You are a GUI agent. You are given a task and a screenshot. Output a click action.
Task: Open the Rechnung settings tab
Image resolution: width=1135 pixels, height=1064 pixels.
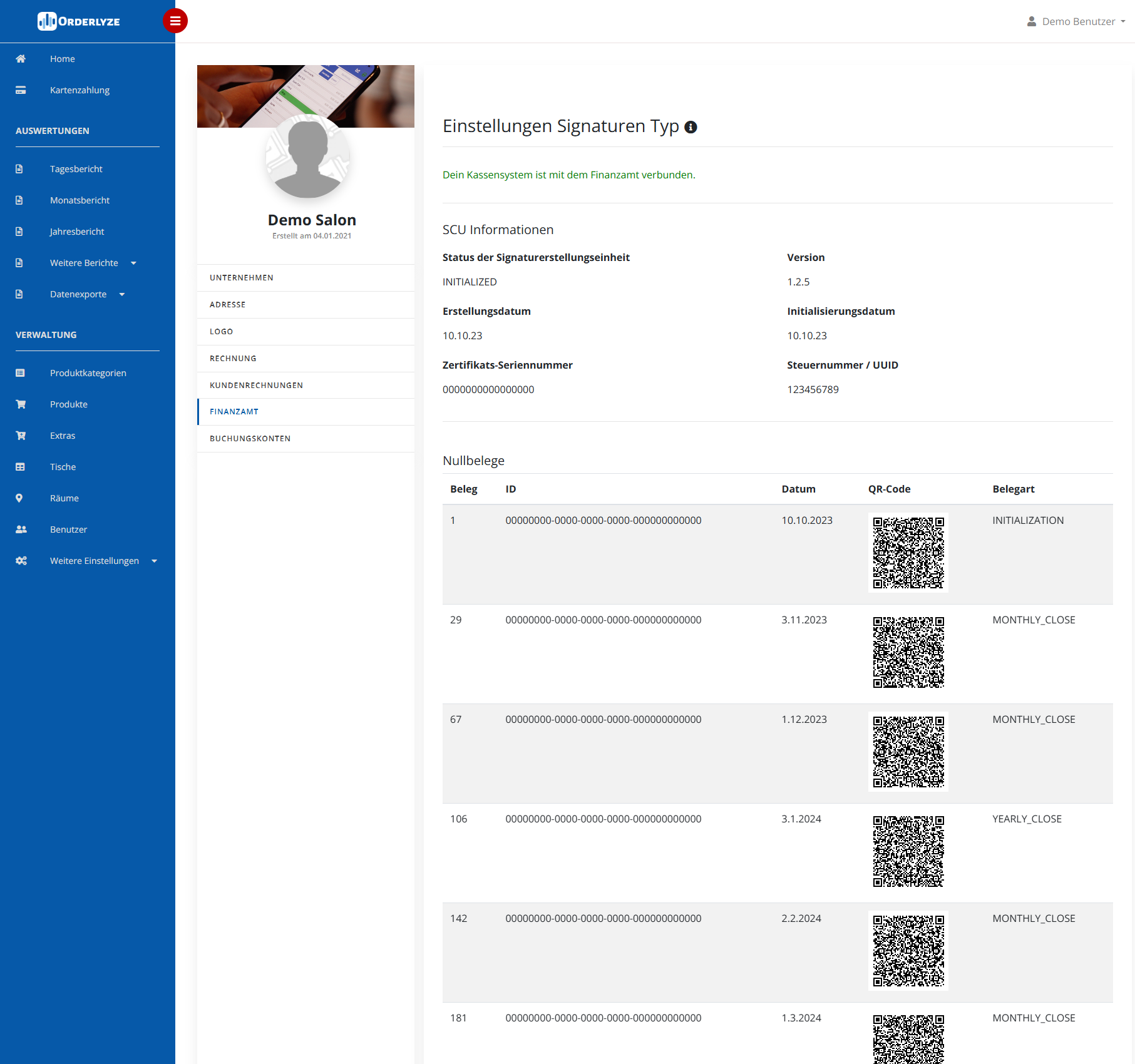click(x=306, y=359)
